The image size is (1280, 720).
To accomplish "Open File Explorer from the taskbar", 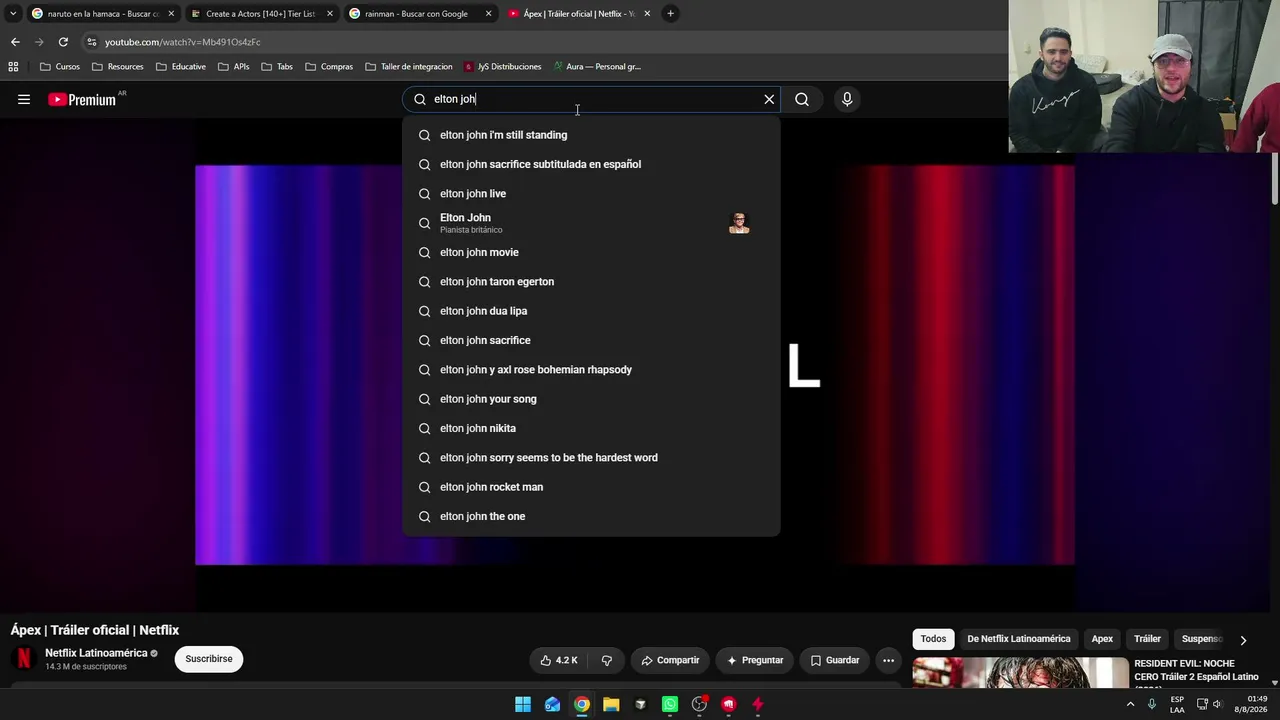I will [611, 704].
